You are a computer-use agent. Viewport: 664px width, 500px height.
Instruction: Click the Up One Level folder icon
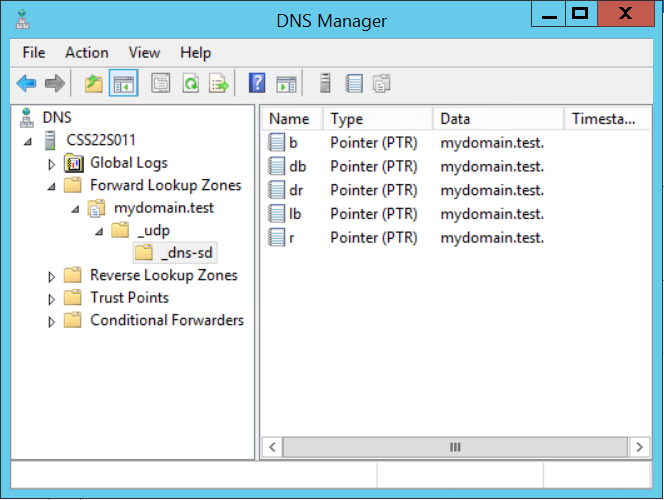[x=94, y=84]
